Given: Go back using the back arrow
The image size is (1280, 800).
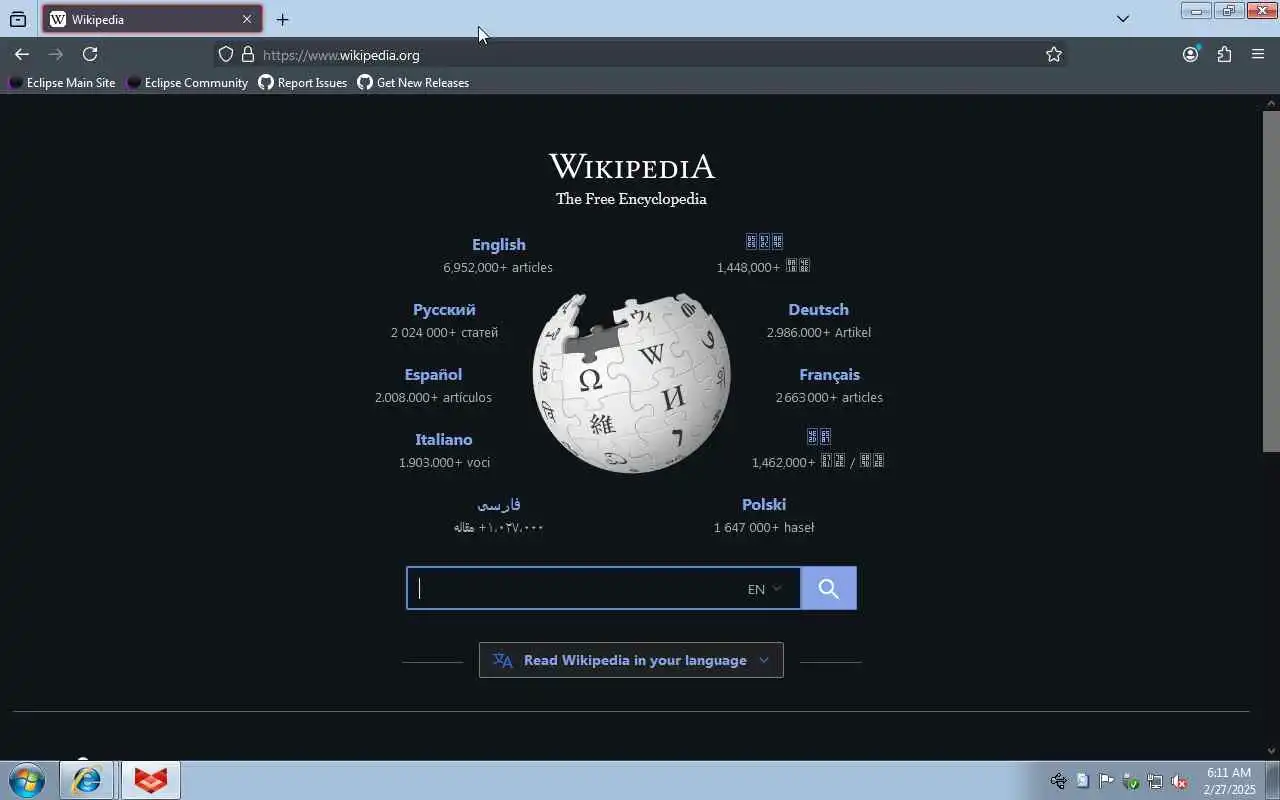Looking at the screenshot, I should pyautogui.click(x=22, y=54).
